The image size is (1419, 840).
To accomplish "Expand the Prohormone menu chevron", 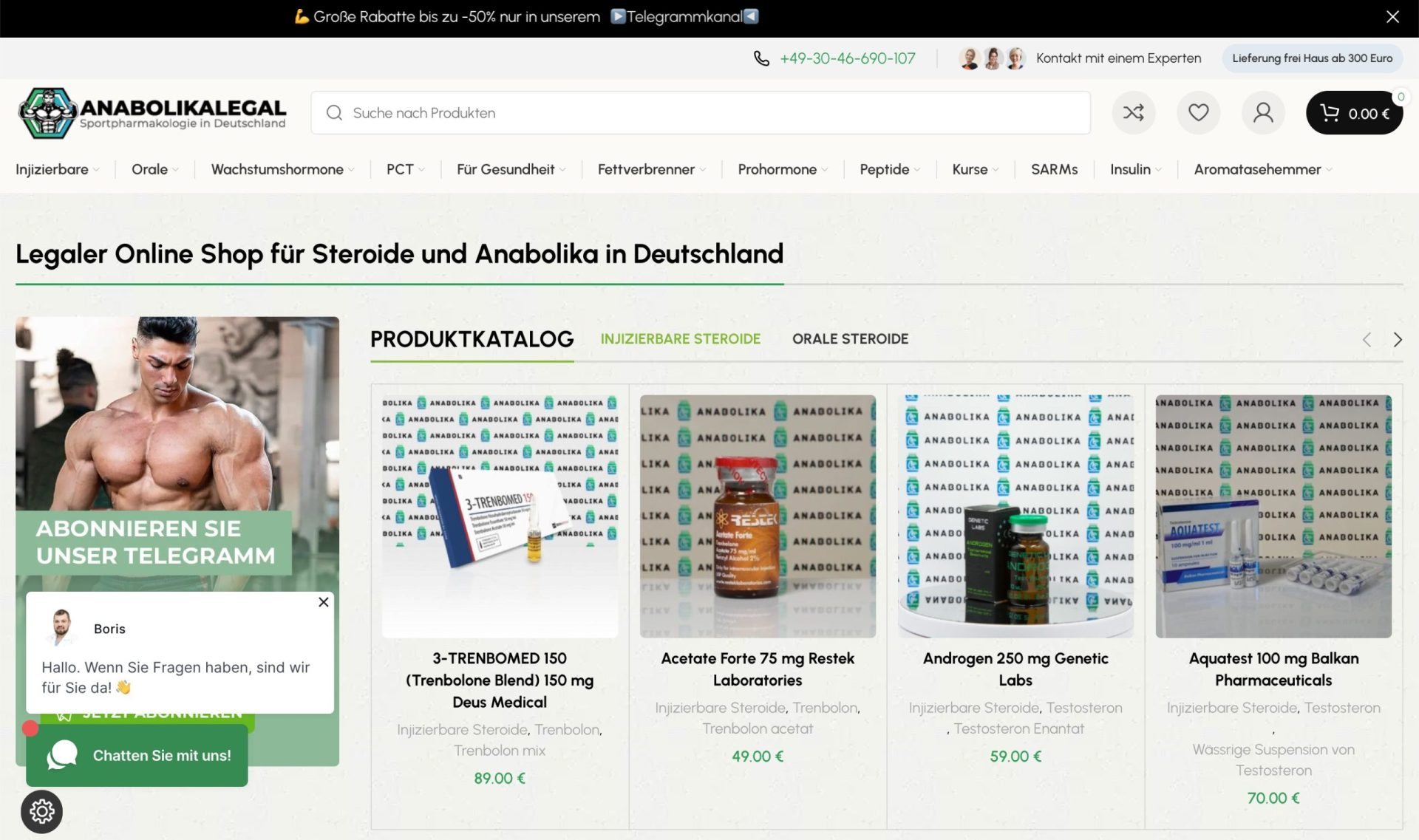I will [826, 171].
